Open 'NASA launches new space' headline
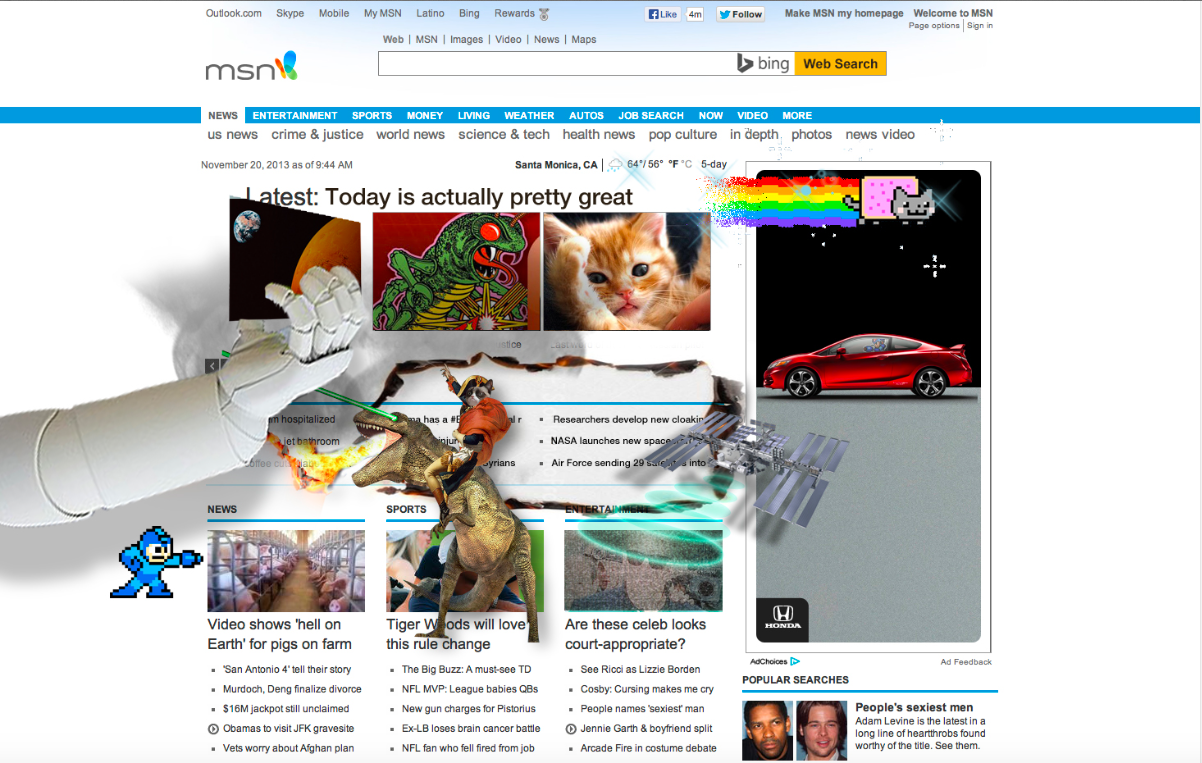Viewport: 1202px width, 763px height. pyautogui.click(x=610, y=441)
